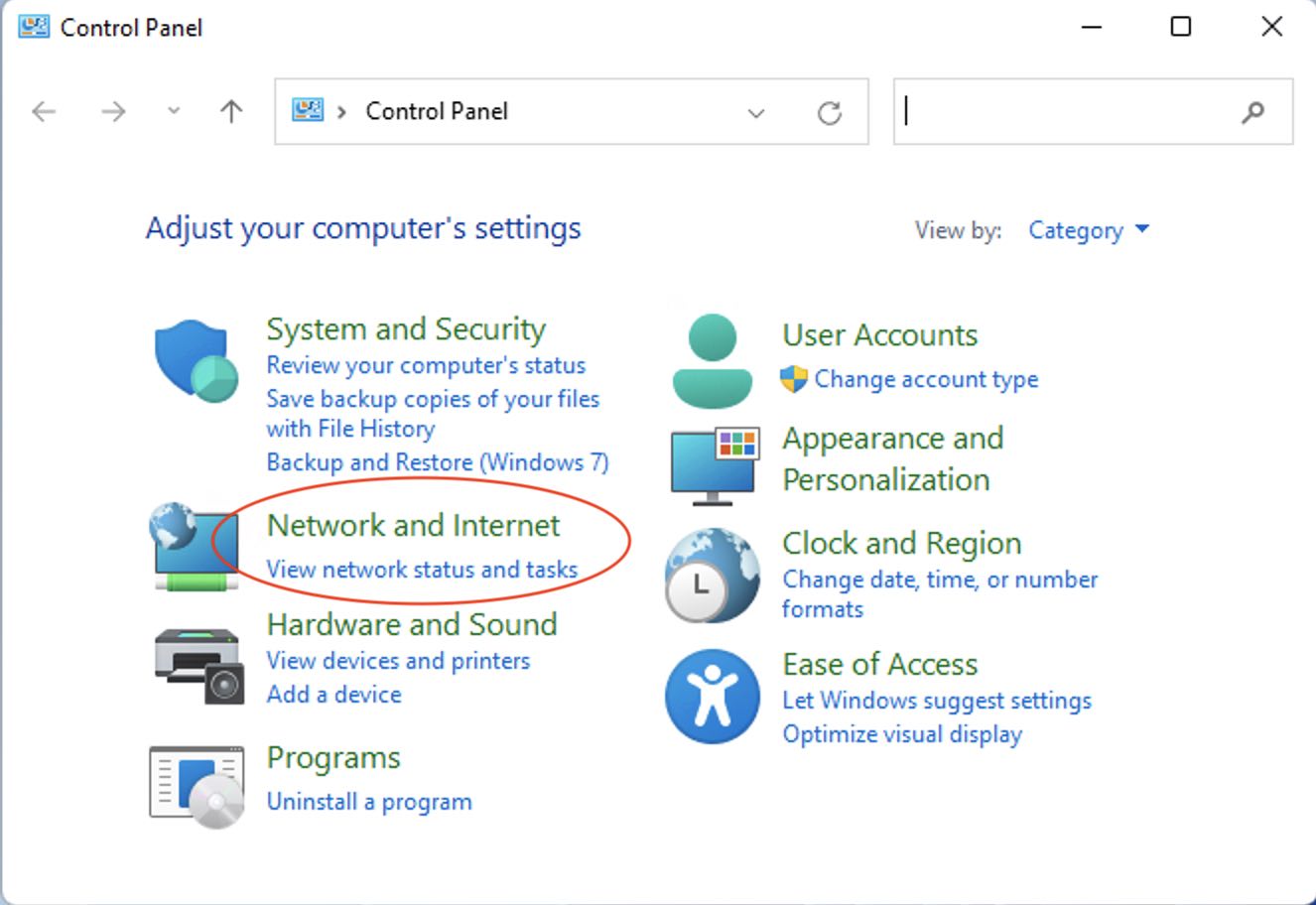Go forward with the right arrow
1316x905 pixels.
(113, 112)
